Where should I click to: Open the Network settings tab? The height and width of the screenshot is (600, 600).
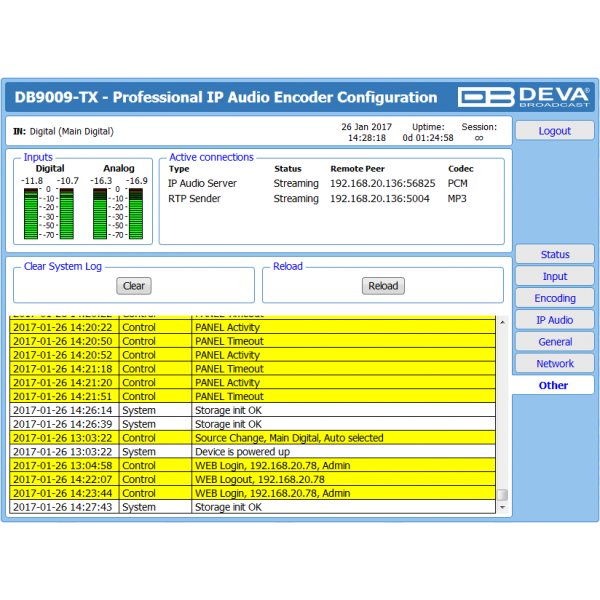coord(554,364)
